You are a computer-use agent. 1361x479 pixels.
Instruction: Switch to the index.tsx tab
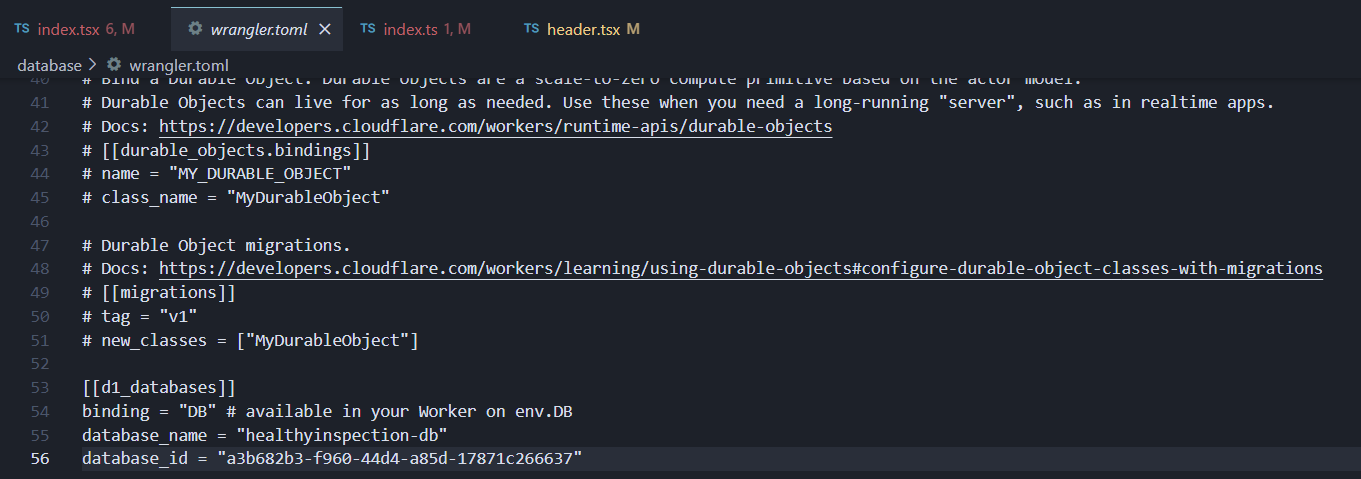coord(72,29)
